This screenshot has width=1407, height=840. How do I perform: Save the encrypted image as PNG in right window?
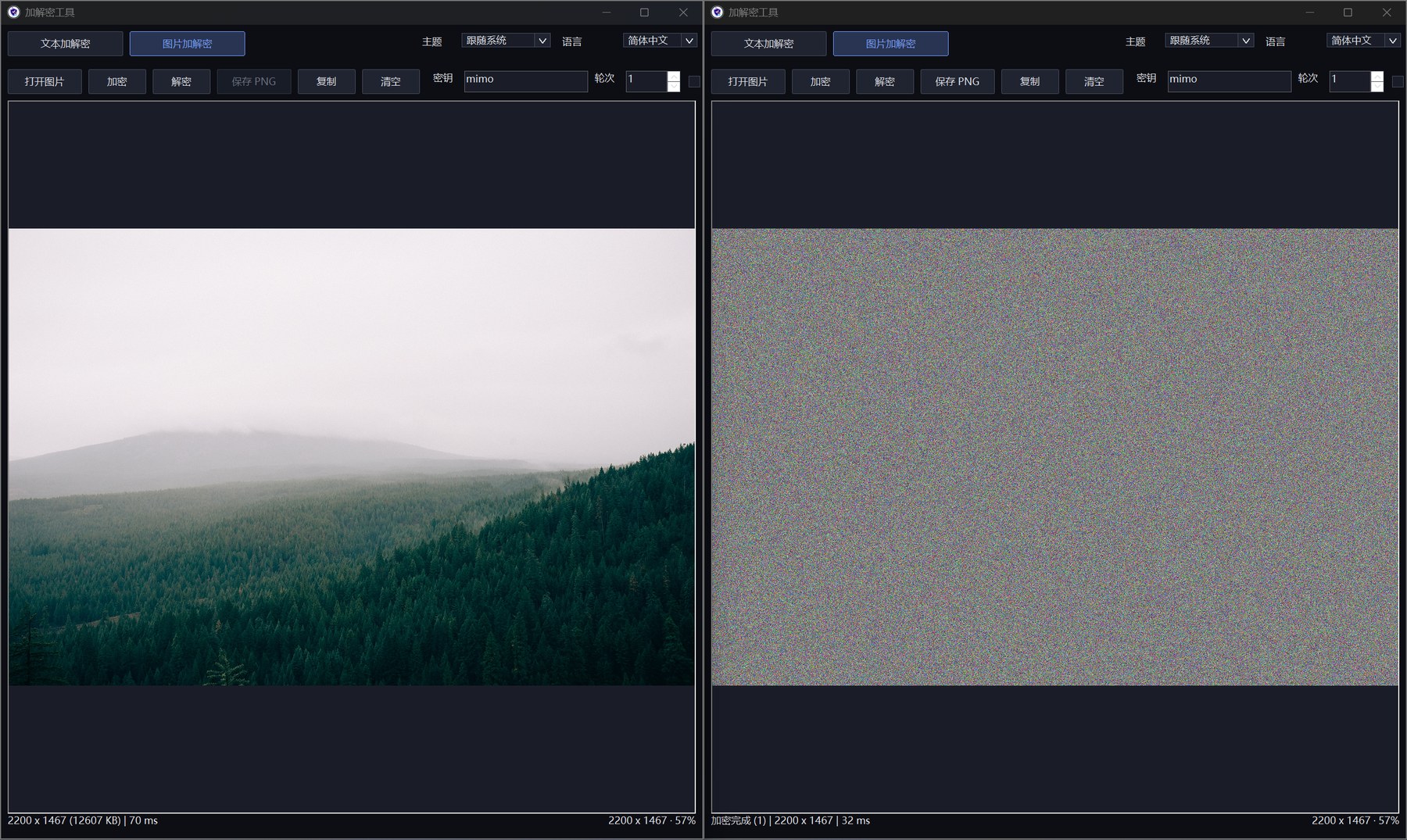tap(958, 81)
